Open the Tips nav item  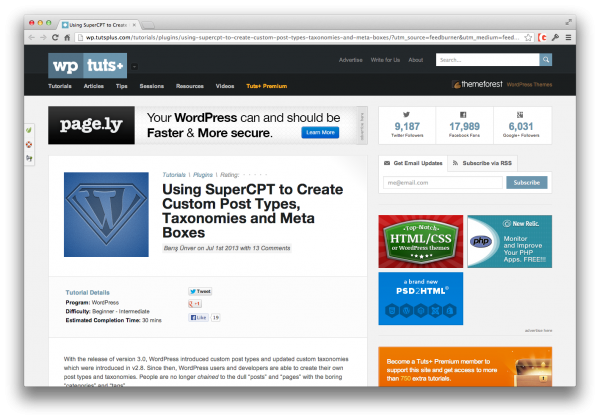click(x=122, y=86)
